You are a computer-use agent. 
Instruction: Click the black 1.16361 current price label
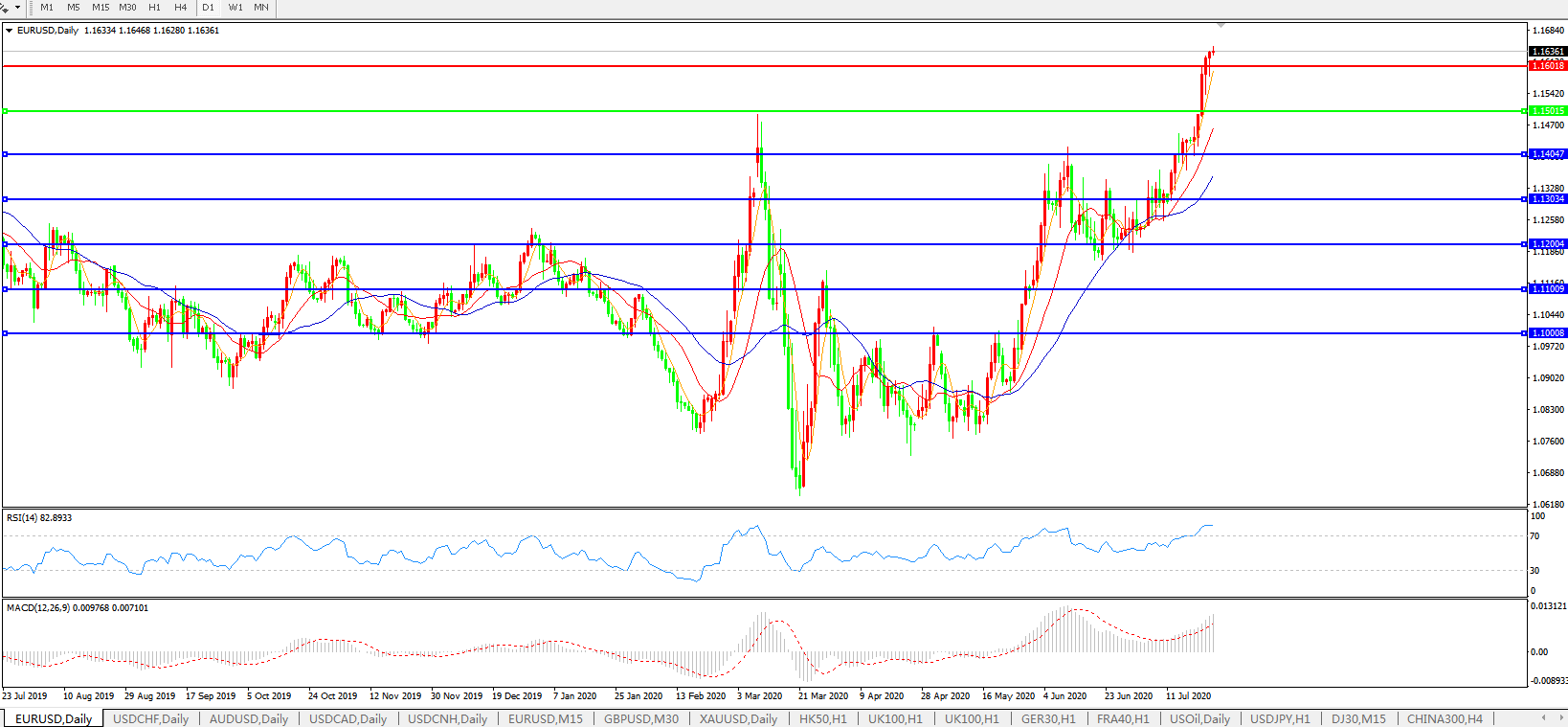point(1547,52)
